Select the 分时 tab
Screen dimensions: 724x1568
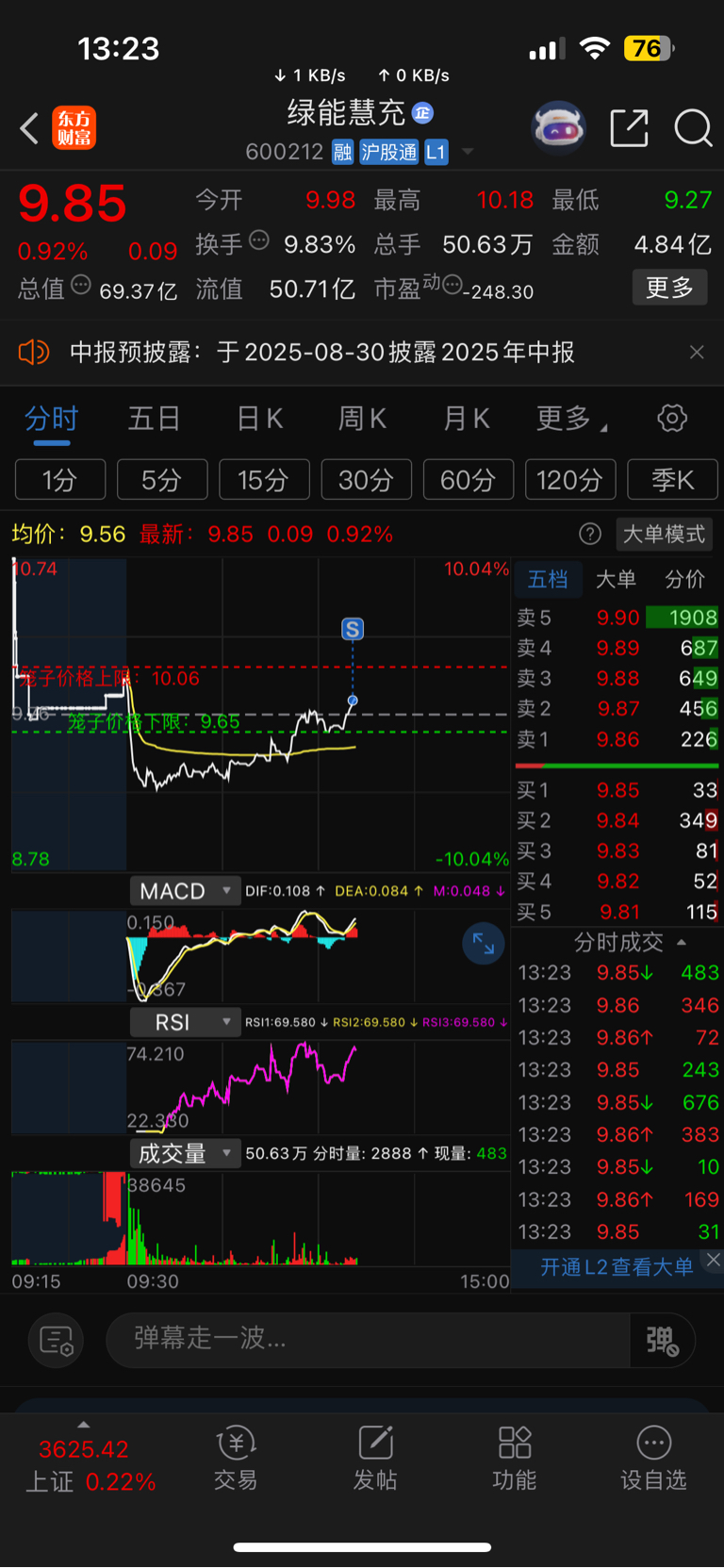coord(51,419)
